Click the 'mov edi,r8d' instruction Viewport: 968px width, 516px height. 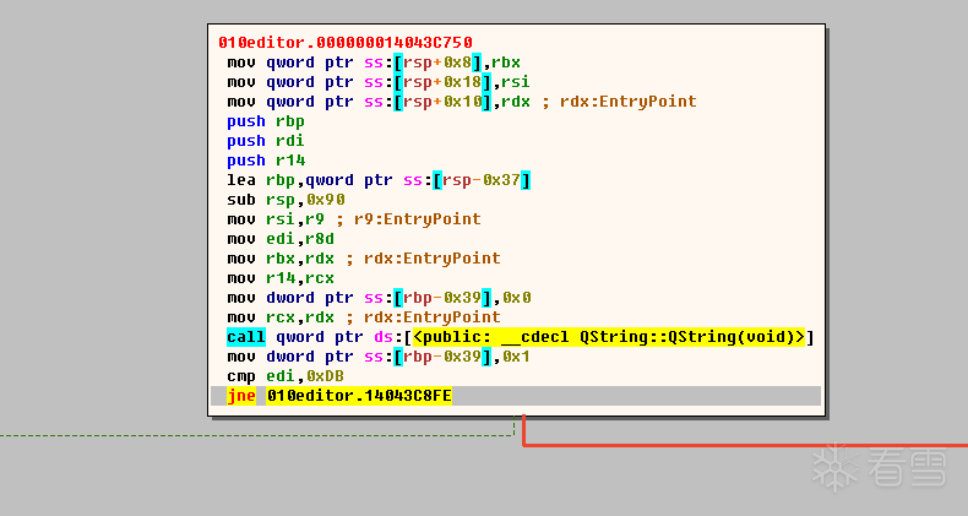(x=281, y=239)
